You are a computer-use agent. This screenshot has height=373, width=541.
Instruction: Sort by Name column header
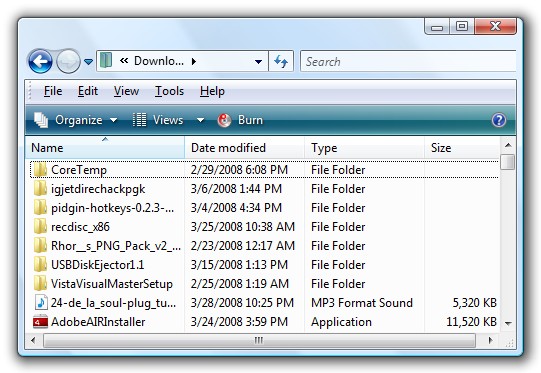(x=105, y=148)
